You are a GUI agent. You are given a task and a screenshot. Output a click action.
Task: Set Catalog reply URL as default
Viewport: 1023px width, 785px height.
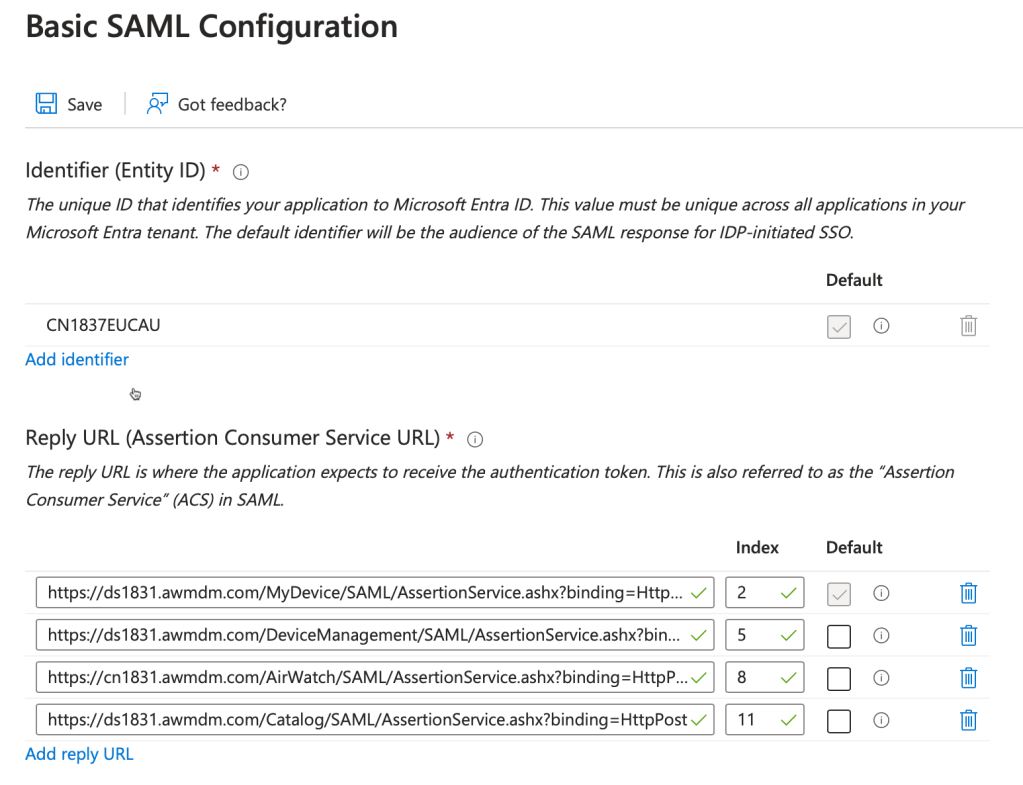(x=839, y=721)
